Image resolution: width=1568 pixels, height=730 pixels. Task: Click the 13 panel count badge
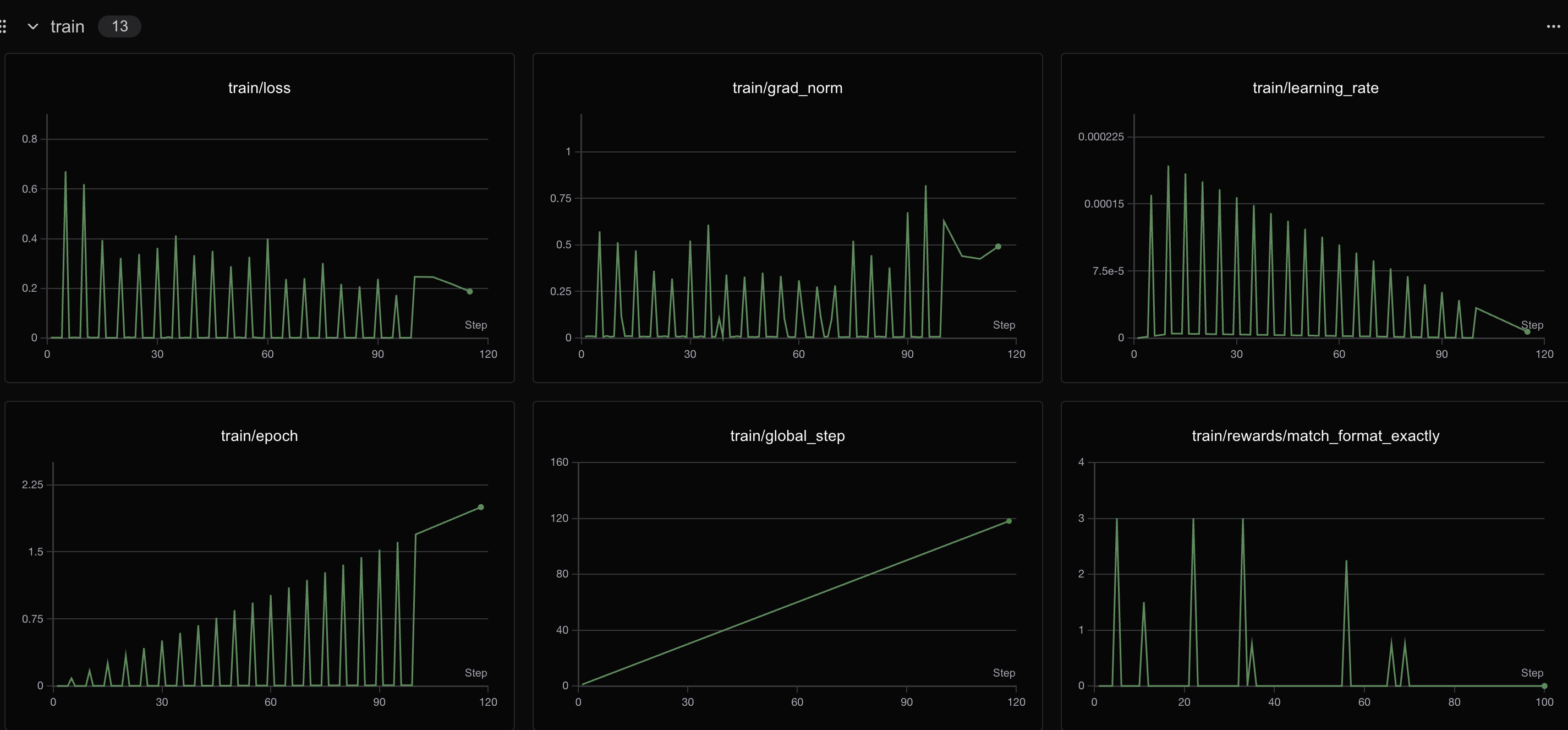click(119, 26)
